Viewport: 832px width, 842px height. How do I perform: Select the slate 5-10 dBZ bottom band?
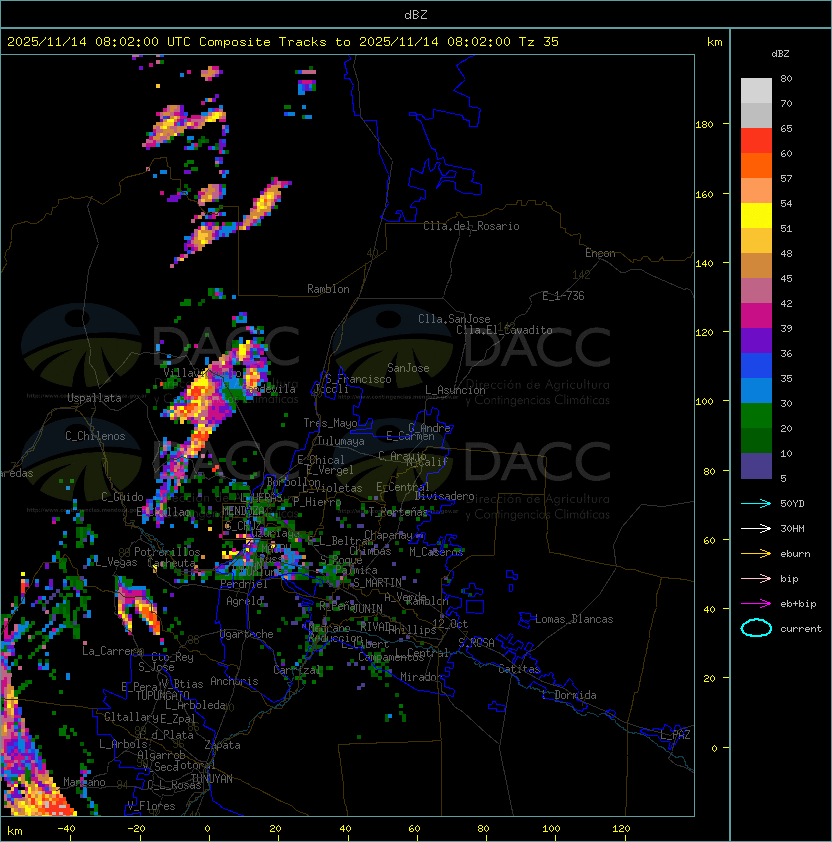point(756,466)
